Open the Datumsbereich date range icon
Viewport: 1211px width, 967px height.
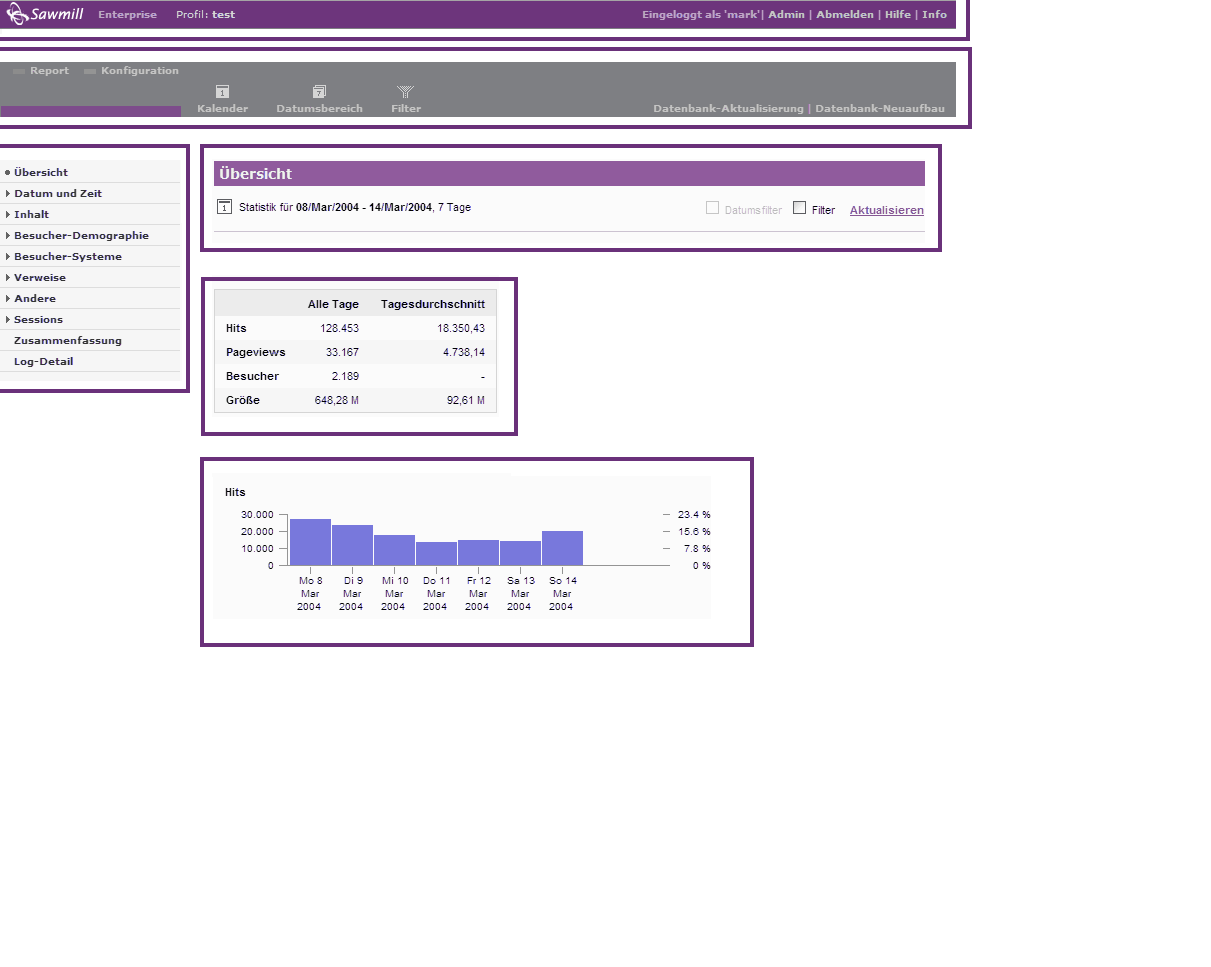(x=319, y=92)
